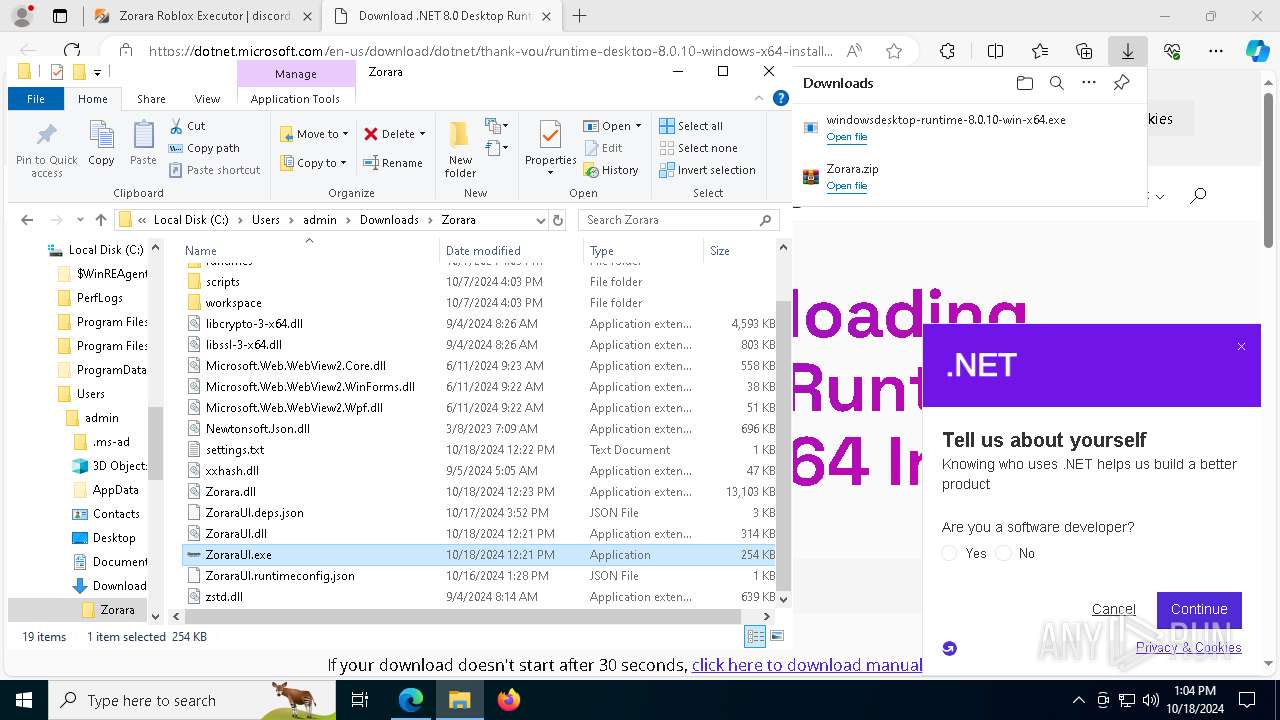Click Cancel in the .NET survey
The height and width of the screenshot is (720, 1280).
point(1113,609)
